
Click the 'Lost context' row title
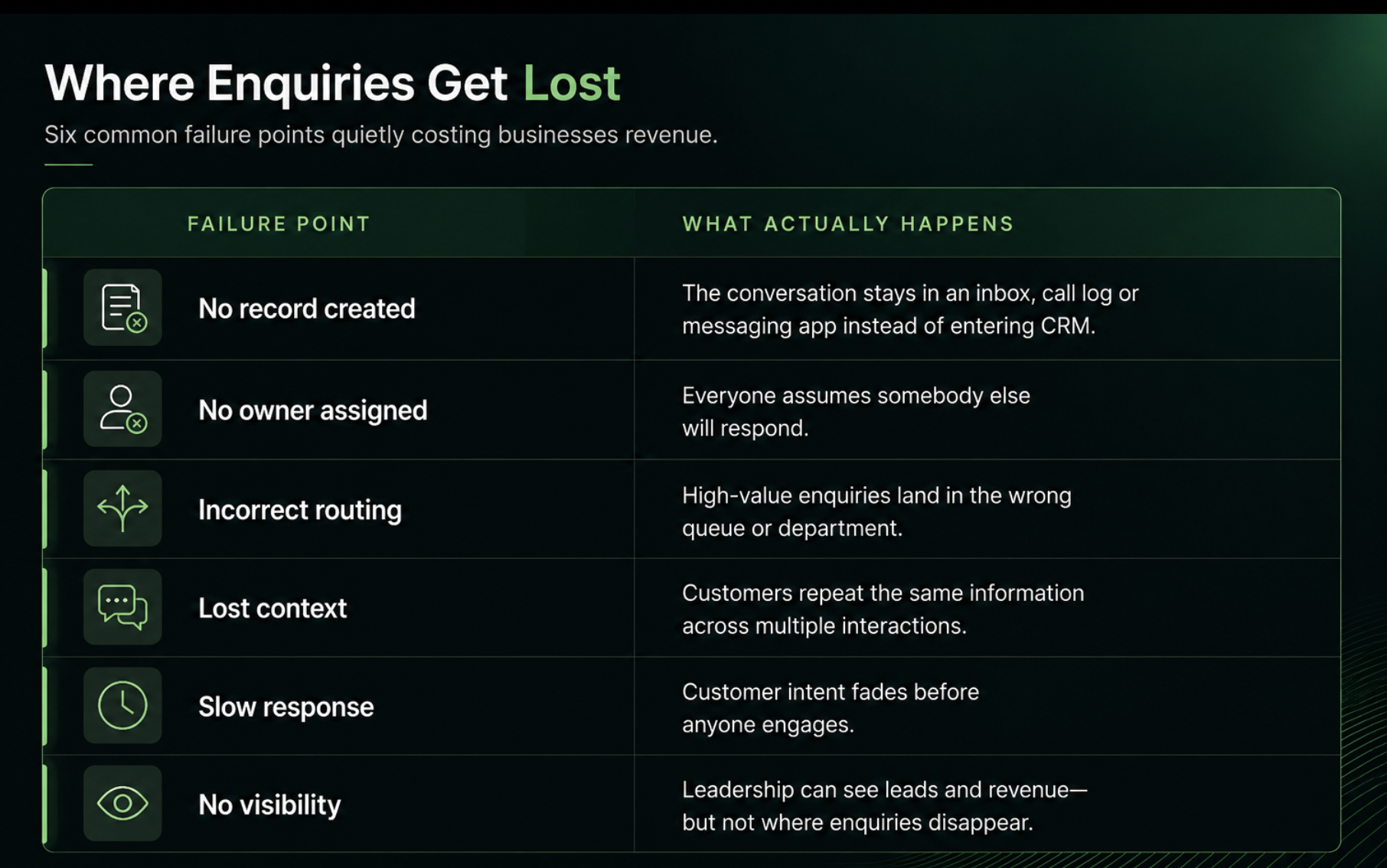tap(273, 608)
